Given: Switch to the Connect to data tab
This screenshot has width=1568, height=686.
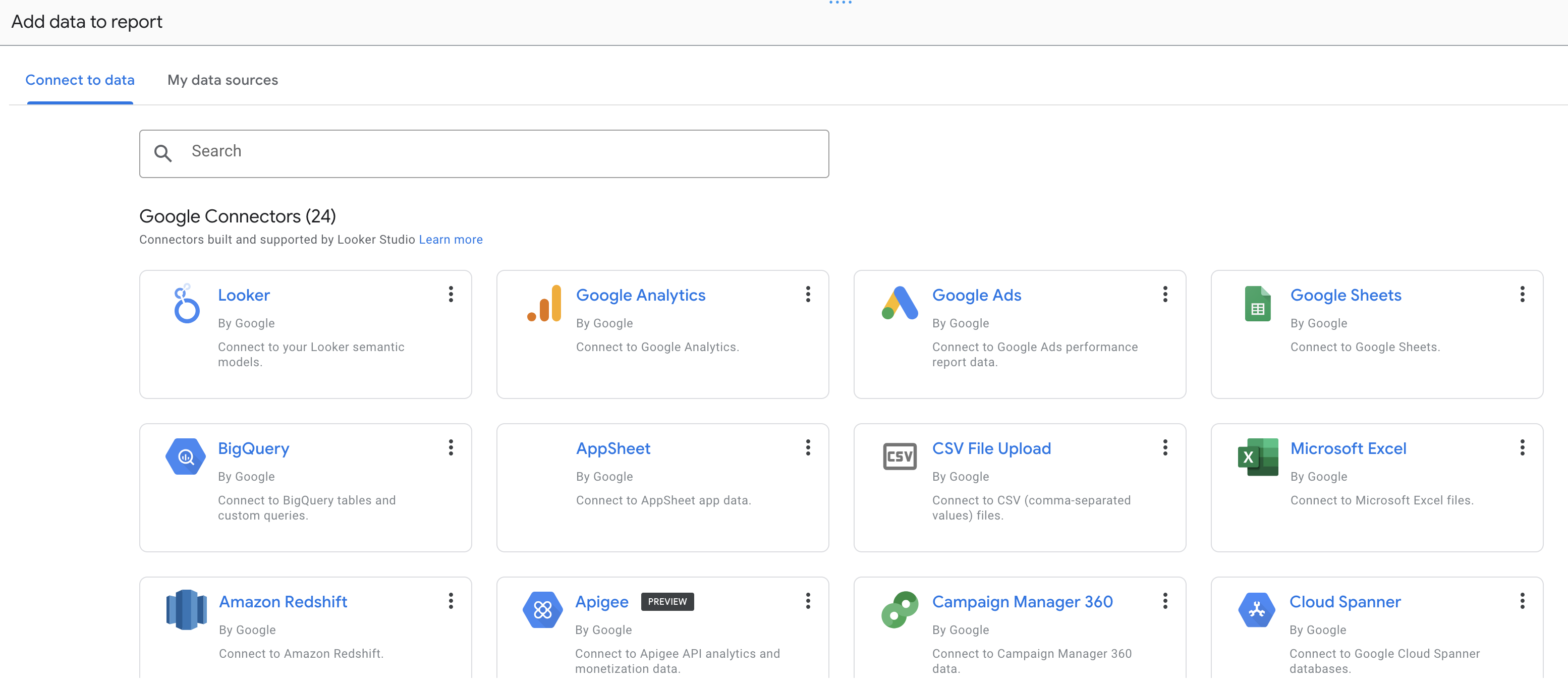Looking at the screenshot, I should pos(80,80).
